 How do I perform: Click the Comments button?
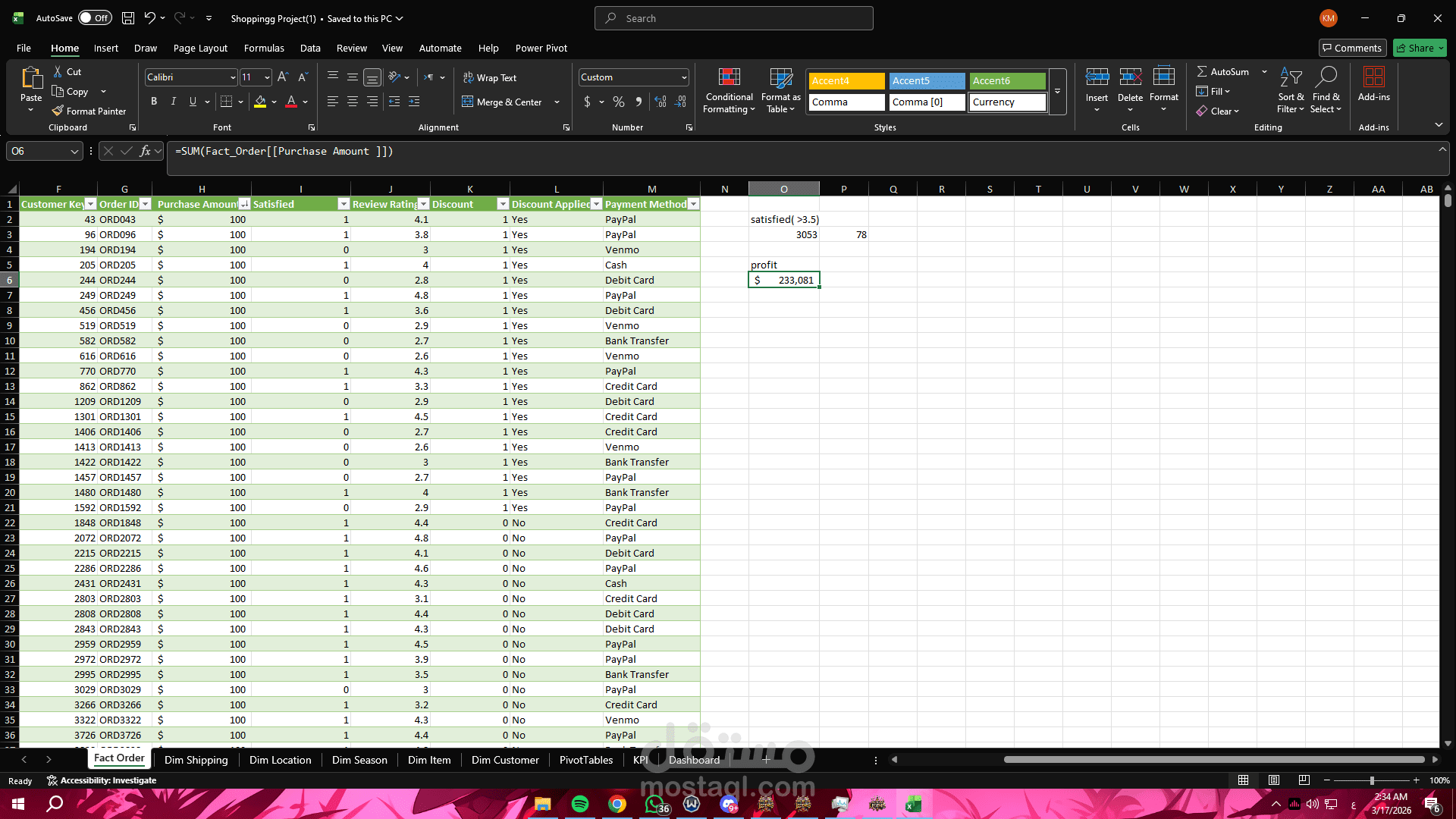pos(1352,48)
